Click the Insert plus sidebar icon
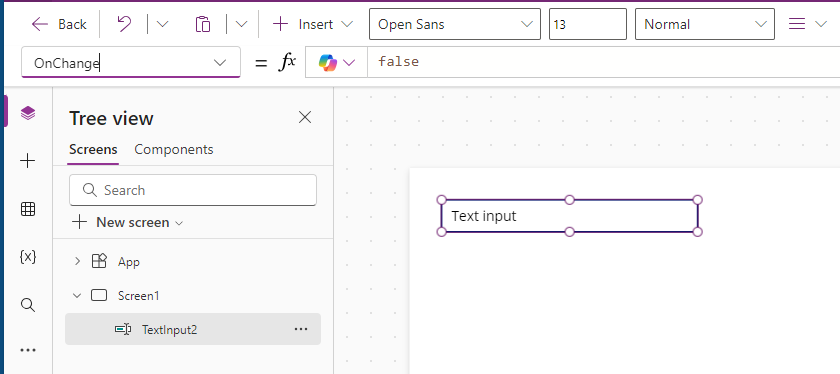 (x=28, y=161)
